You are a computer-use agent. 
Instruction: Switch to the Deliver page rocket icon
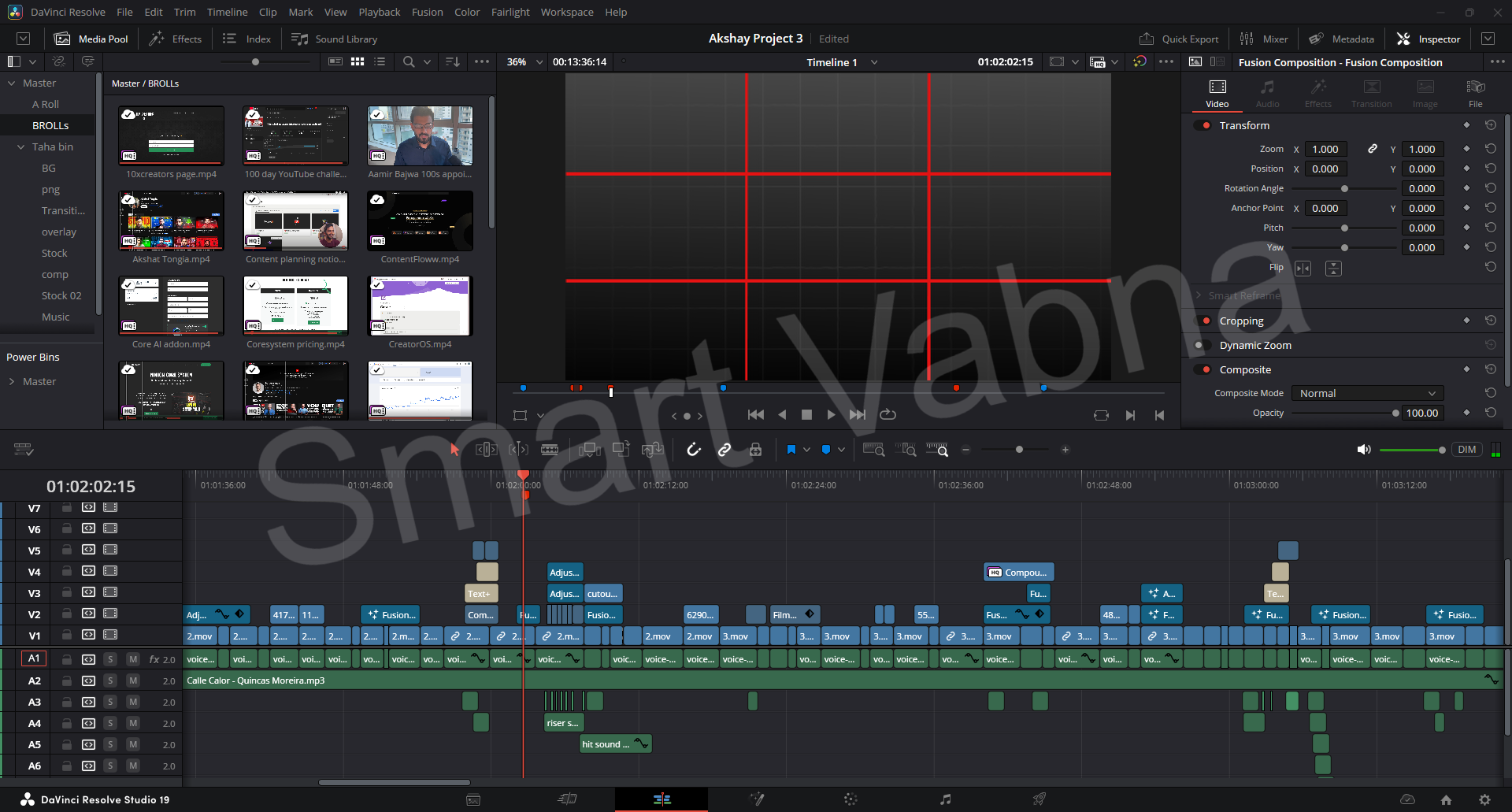(1039, 799)
